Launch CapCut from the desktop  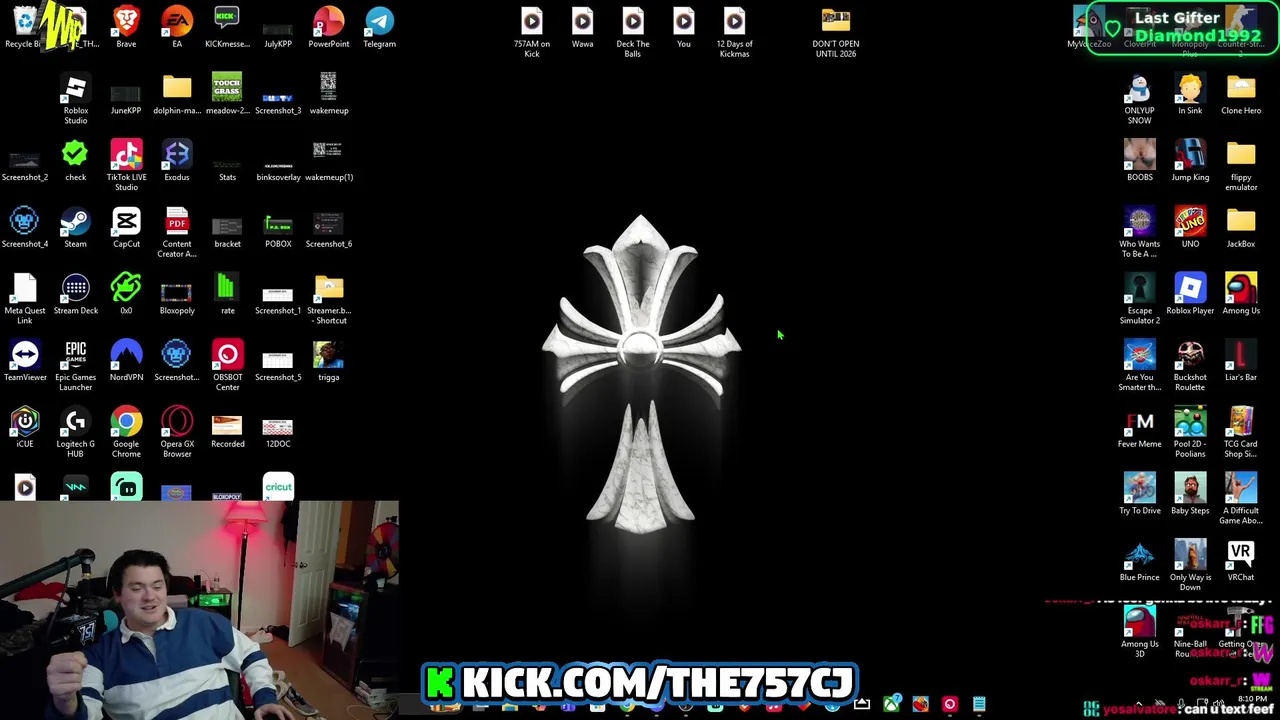point(126,227)
